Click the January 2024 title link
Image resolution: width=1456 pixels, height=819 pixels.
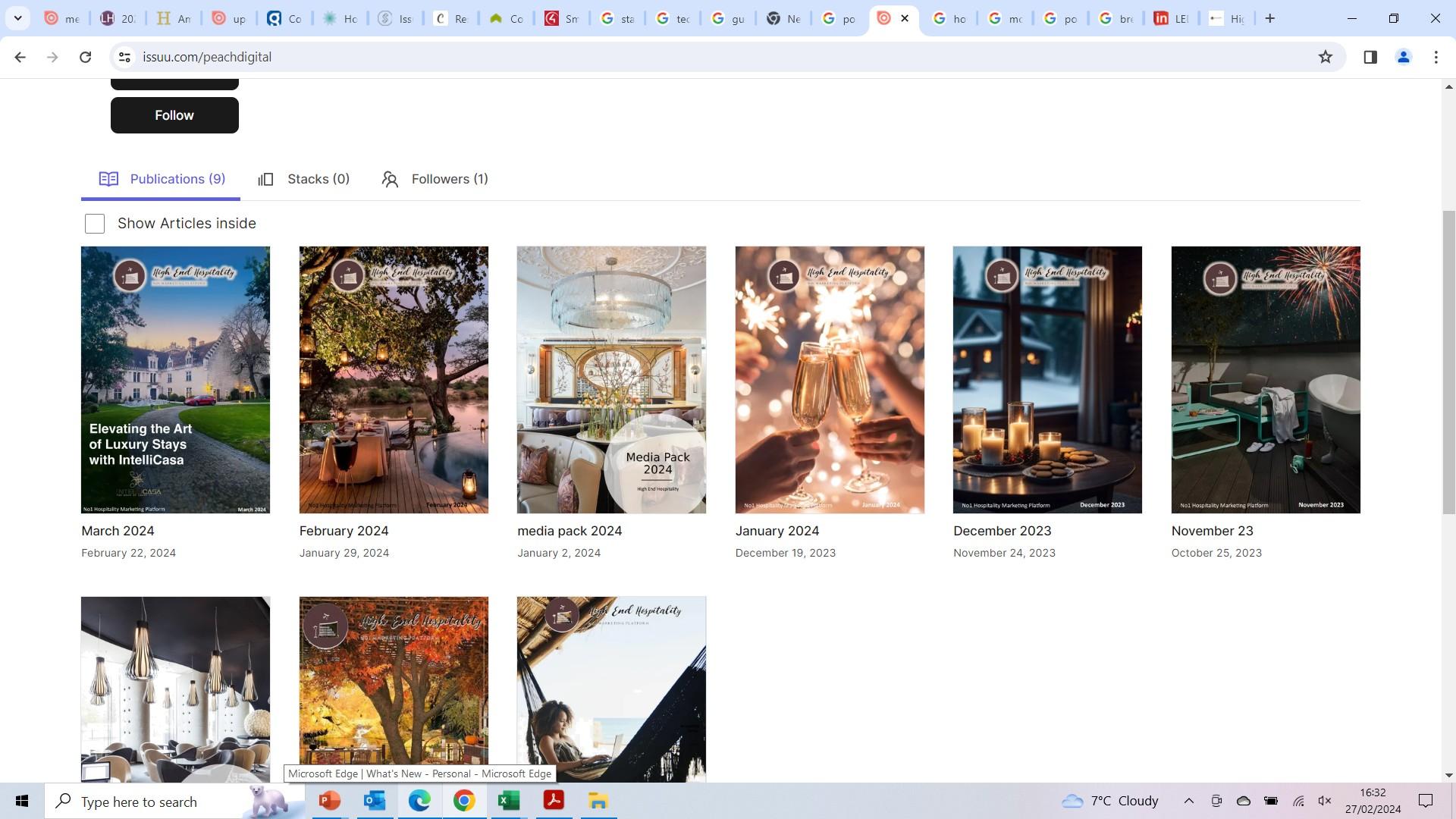tap(777, 531)
